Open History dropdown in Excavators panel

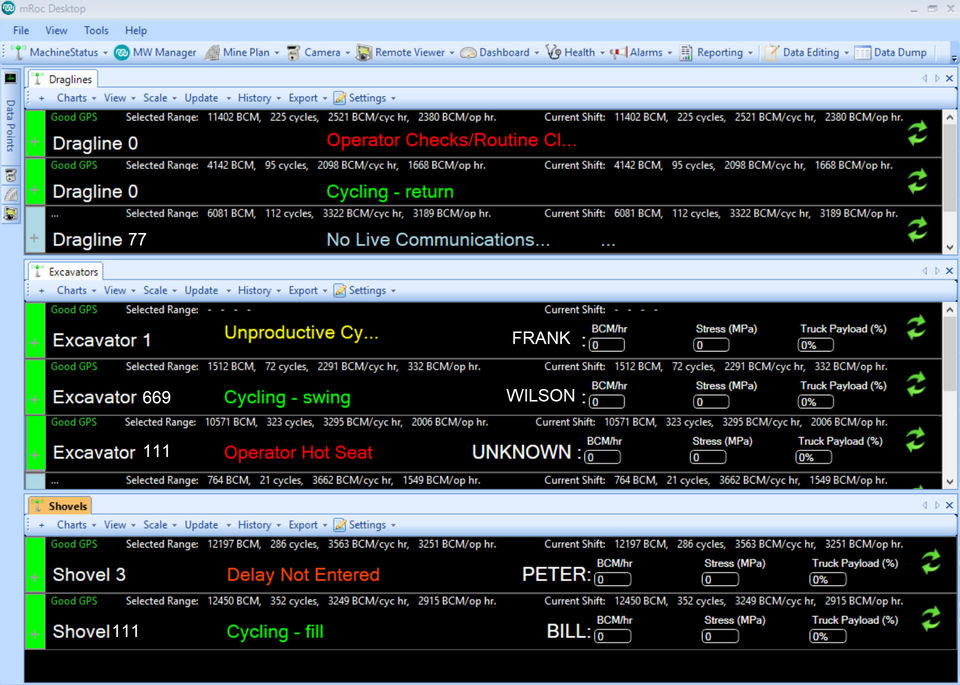(x=260, y=291)
